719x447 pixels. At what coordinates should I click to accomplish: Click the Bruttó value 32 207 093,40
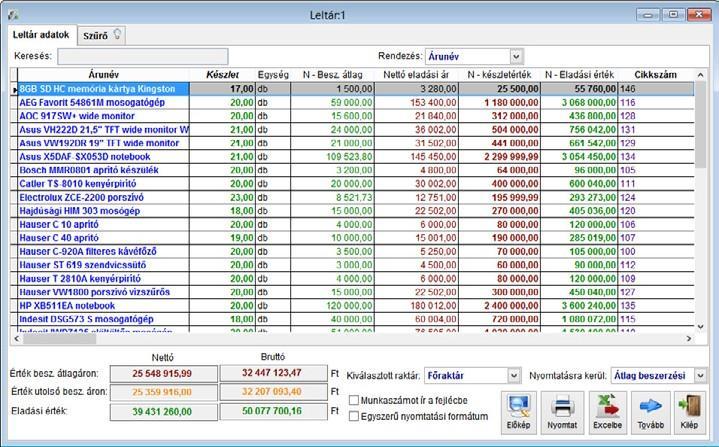click(272, 392)
